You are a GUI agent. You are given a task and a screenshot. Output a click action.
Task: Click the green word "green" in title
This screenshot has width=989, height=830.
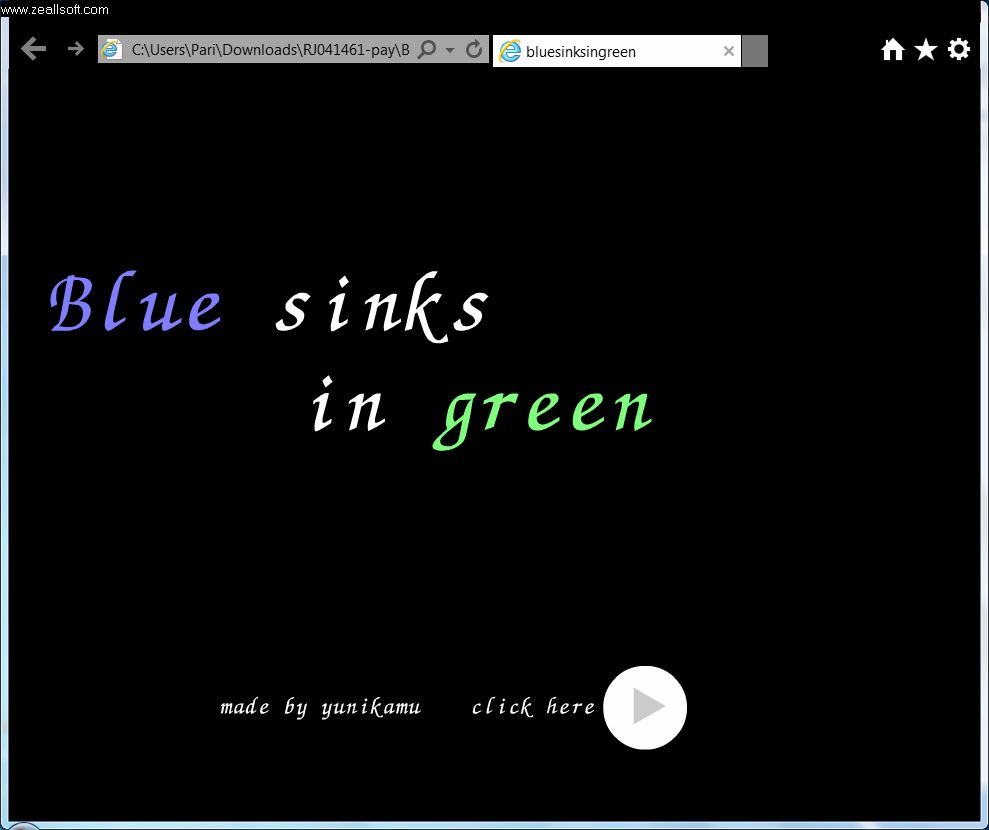coord(545,410)
